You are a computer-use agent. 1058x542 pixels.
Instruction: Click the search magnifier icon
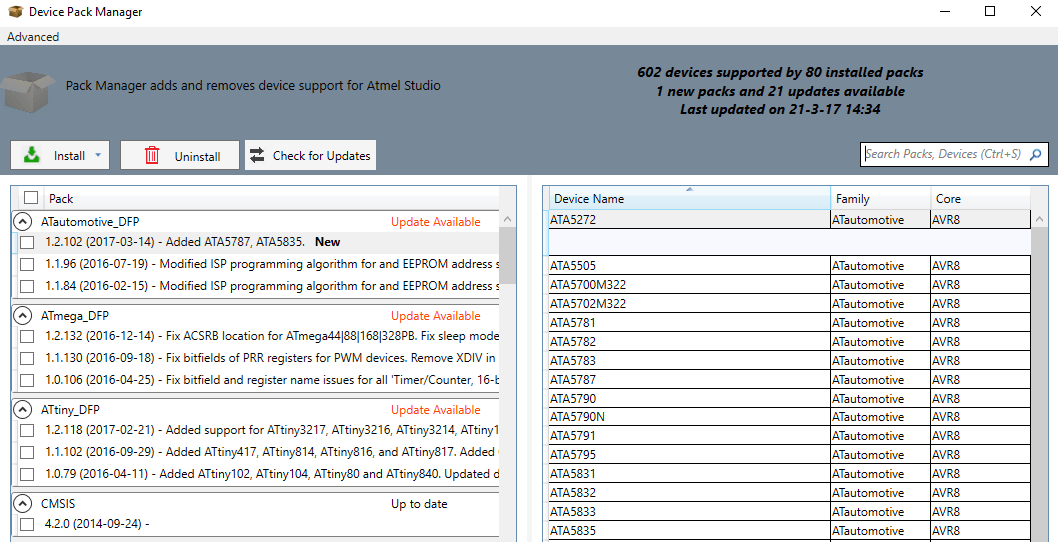(x=1036, y=154)
